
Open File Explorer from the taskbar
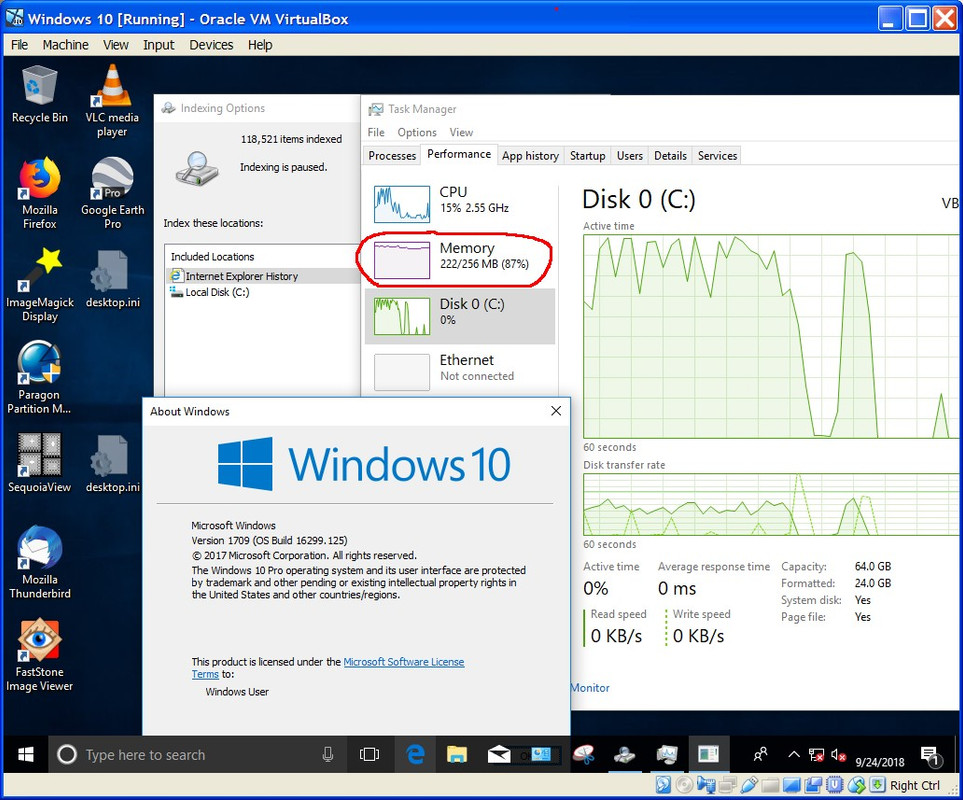457,755
